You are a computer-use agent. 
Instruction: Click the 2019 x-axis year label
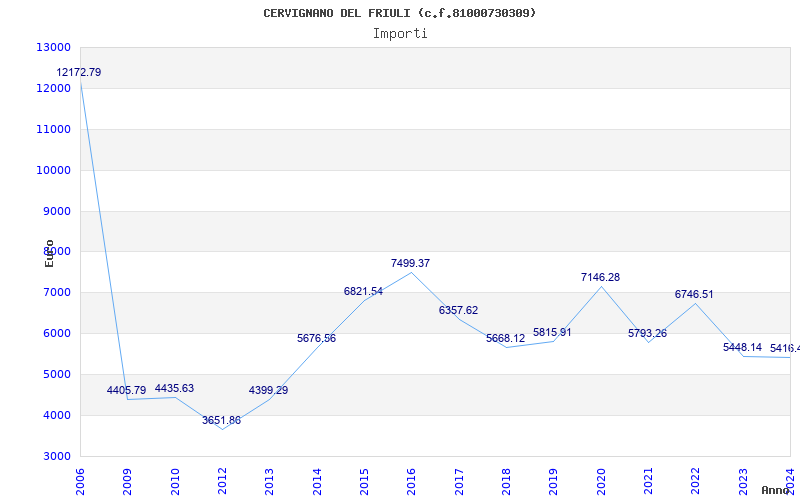(554, 482)
